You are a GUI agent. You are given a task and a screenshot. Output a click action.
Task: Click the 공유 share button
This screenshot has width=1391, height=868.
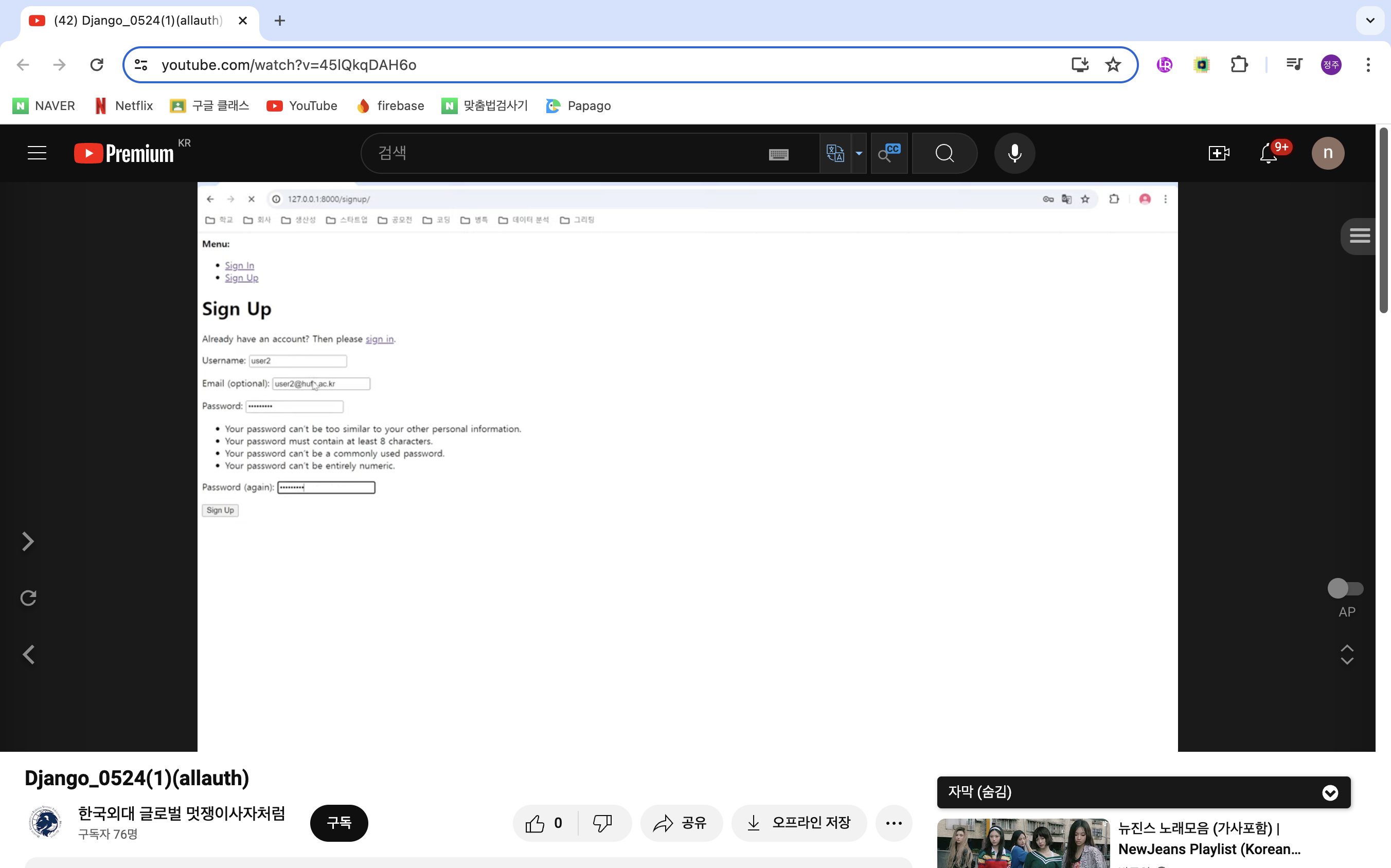(x=681, y=823)
